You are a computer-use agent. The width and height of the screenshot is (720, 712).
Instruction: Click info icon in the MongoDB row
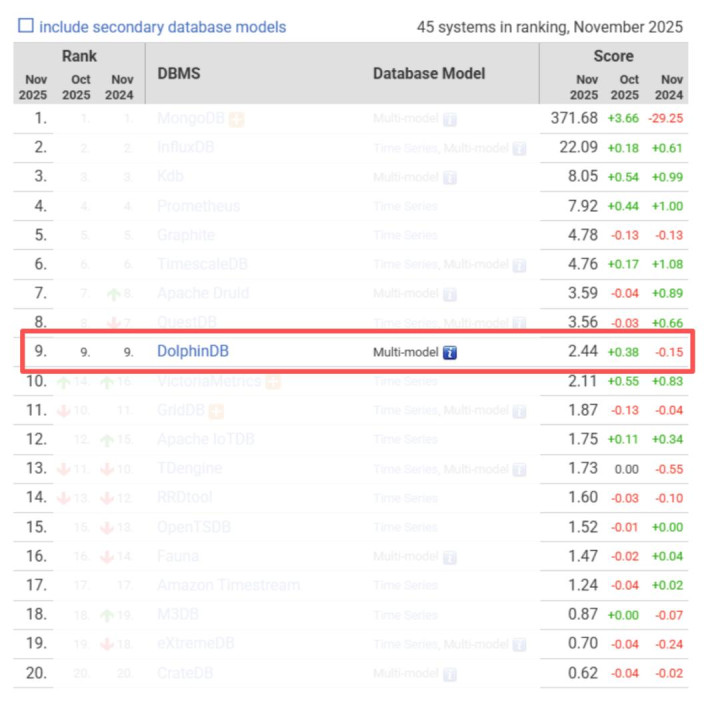(x=450, y=120)
